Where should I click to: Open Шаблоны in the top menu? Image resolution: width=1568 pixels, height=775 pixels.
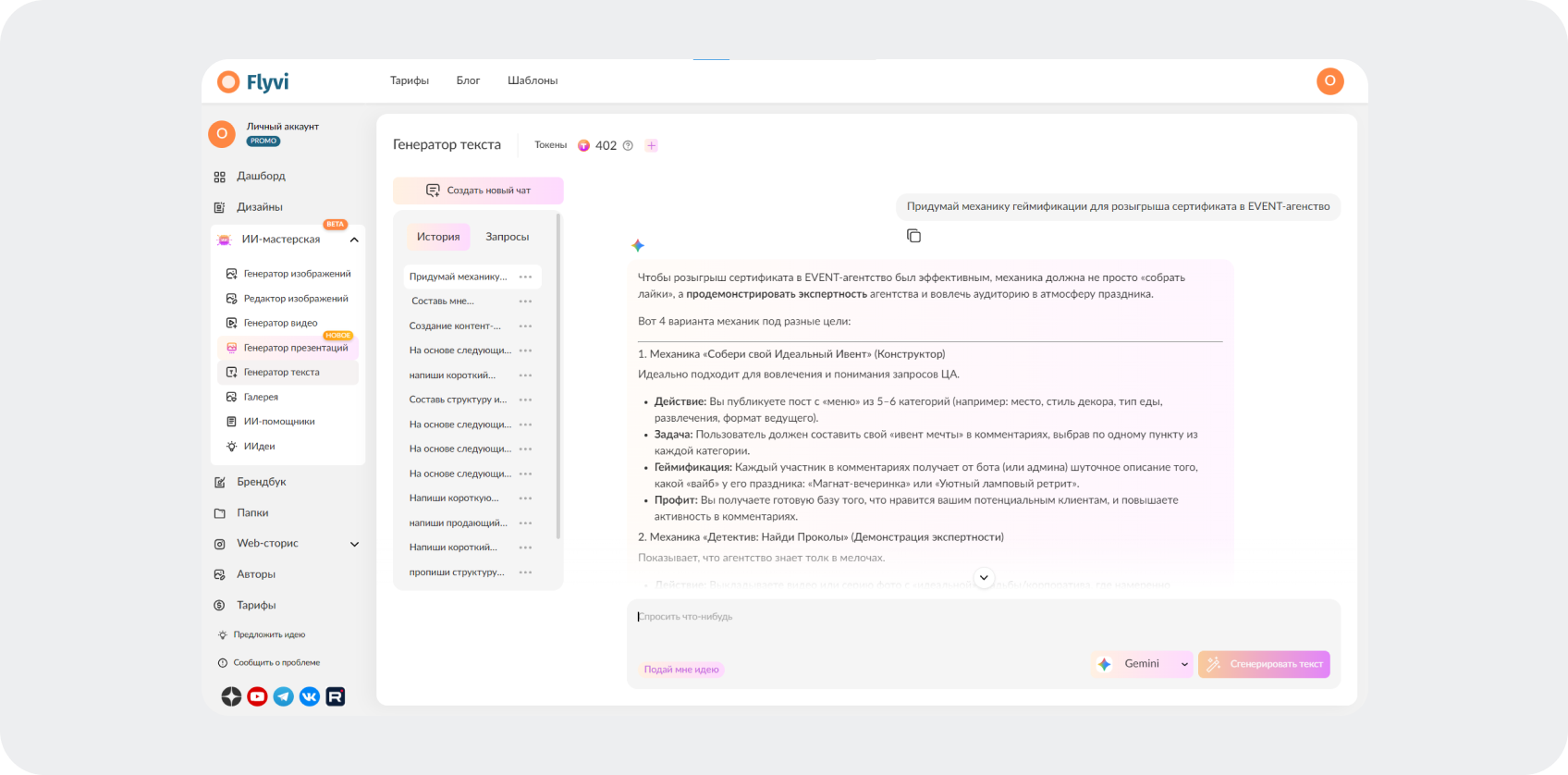(x=533, y=80)
